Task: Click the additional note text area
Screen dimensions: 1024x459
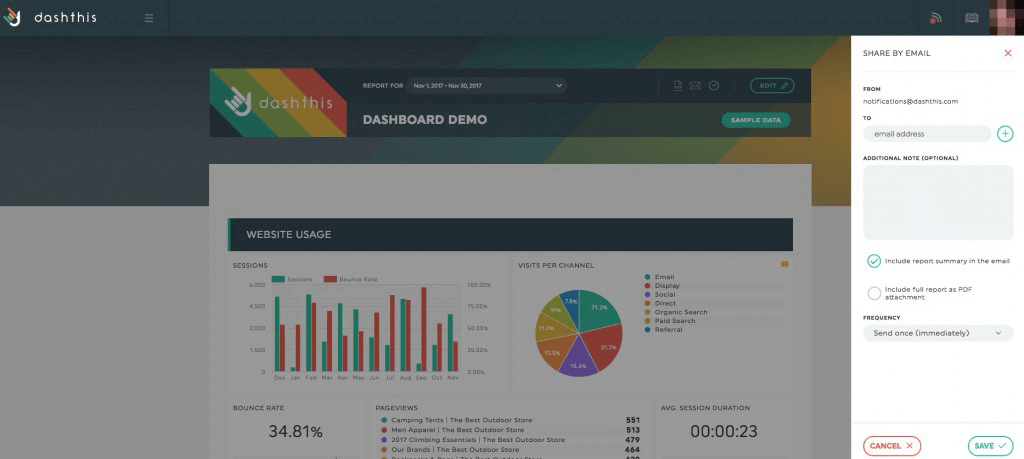Action: coord(938,202)
